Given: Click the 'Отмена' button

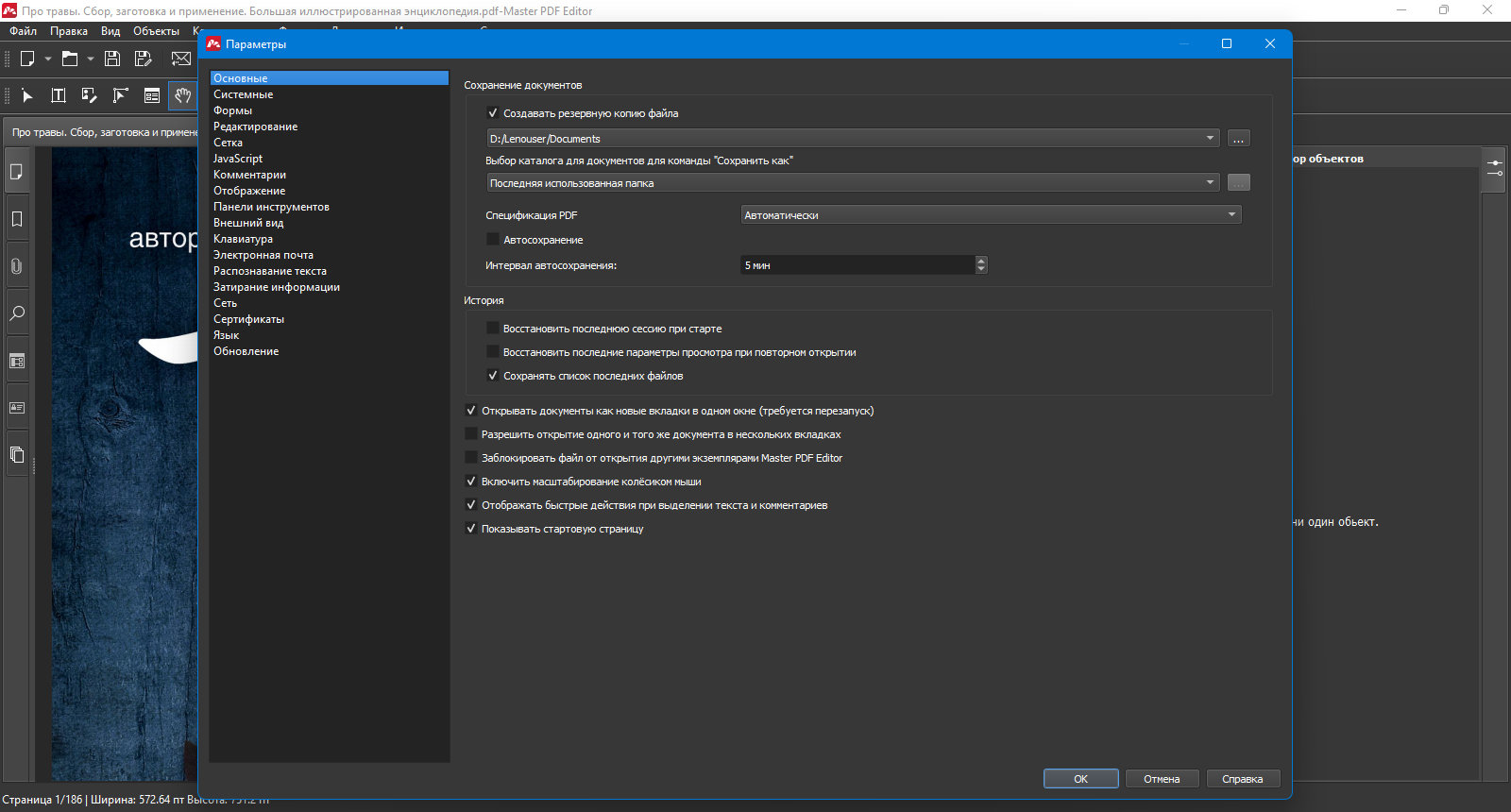Looking at the screenshot, I should pyautogui.click(x=1162, y=779).
